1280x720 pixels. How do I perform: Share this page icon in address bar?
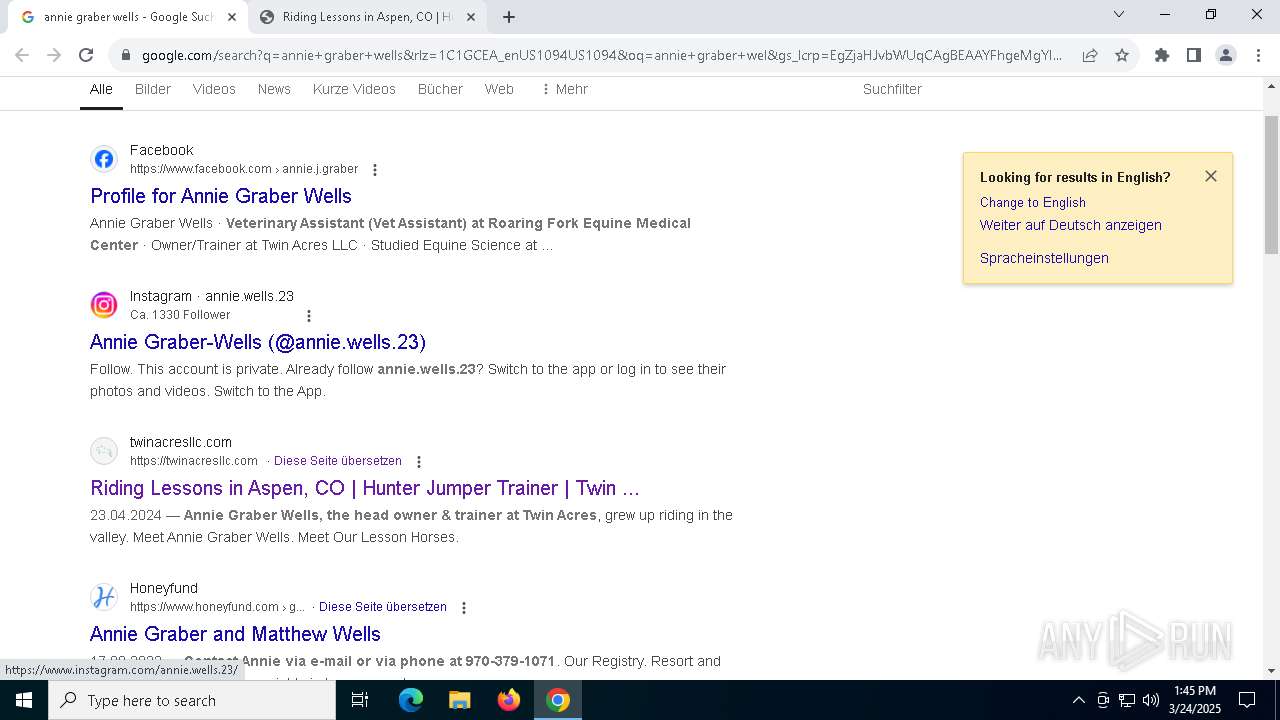pos(1090,55)
